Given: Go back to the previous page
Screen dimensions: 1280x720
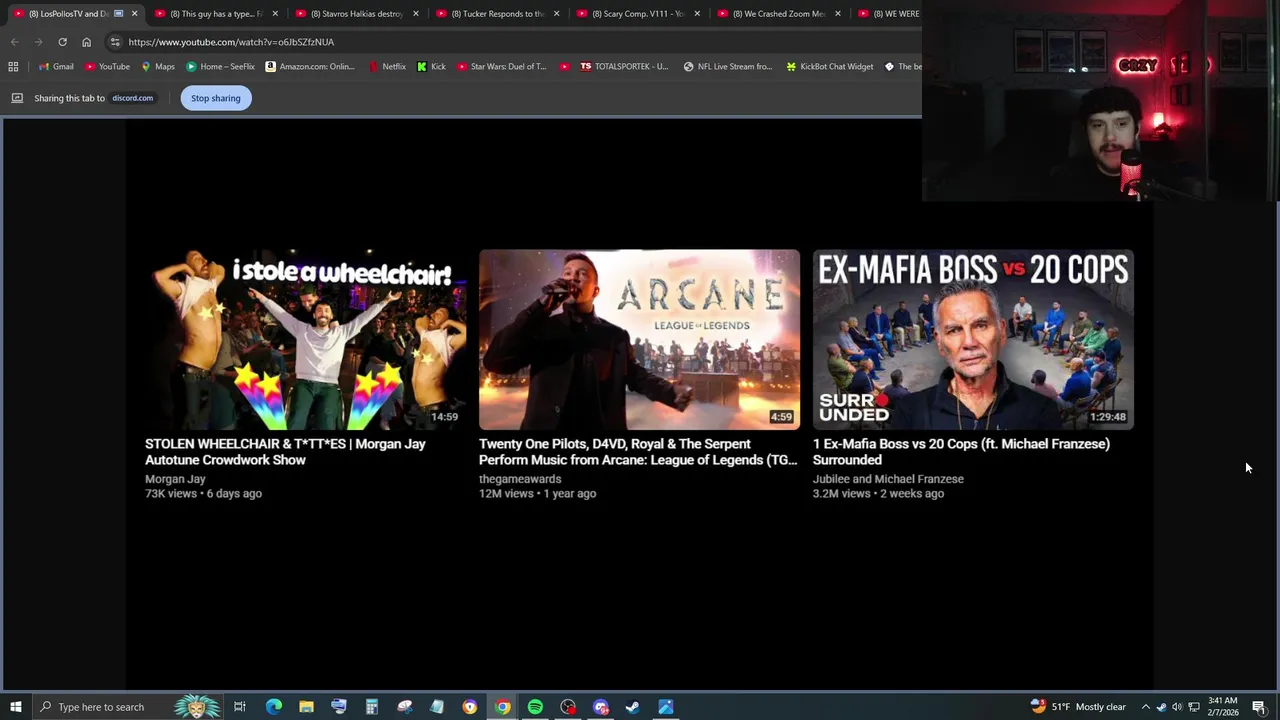Looking at the screenshot, I should [14, 42].
